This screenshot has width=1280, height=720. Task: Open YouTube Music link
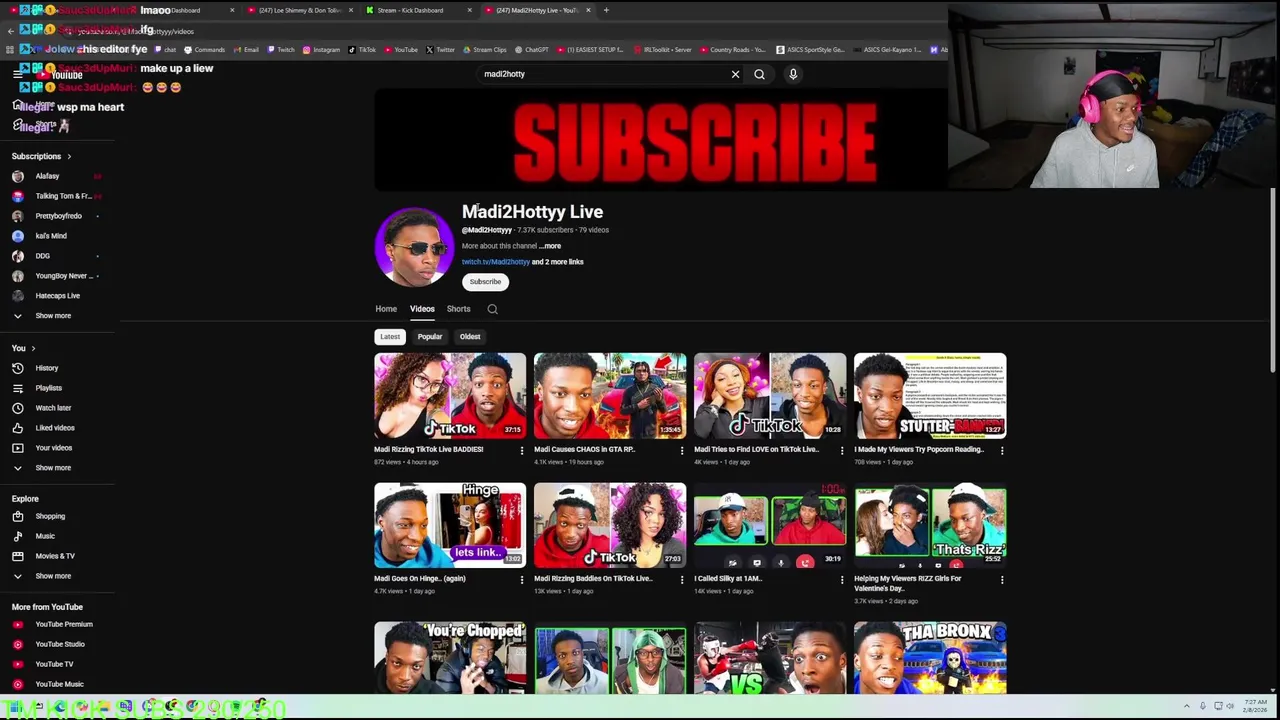click(x=58, y=684)
